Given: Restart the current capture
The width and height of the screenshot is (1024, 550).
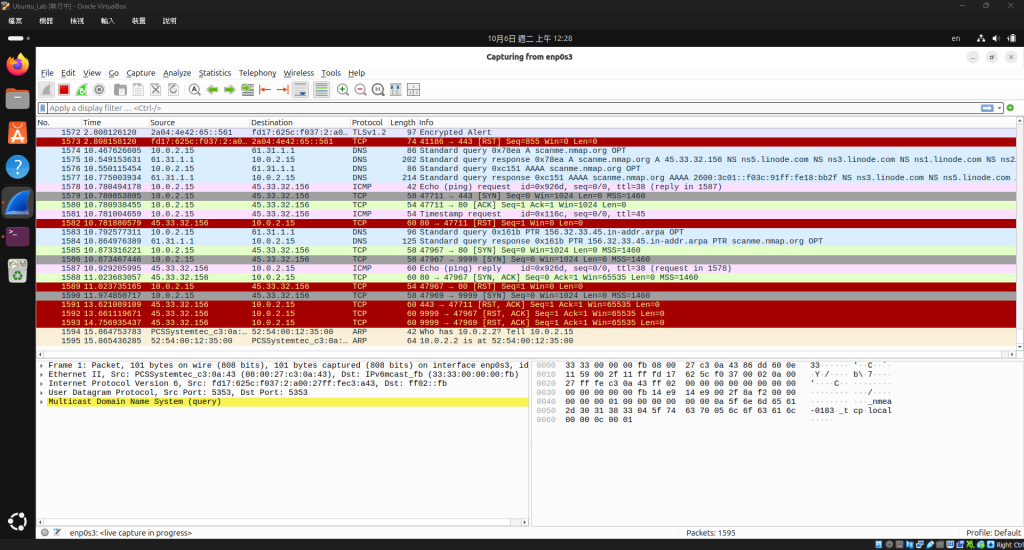Looking at the screenshot, I should 81,89.
